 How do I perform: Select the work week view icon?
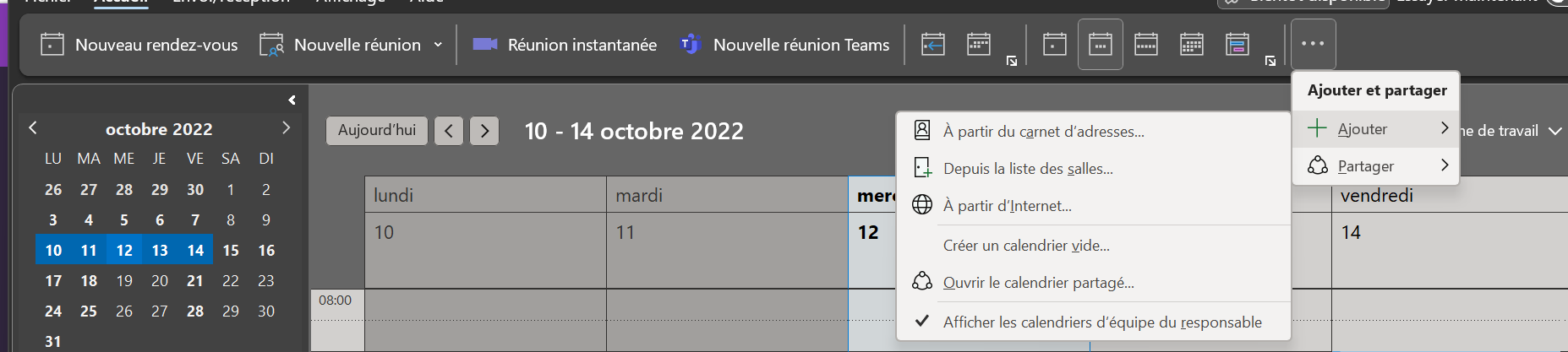(1101, 44)
